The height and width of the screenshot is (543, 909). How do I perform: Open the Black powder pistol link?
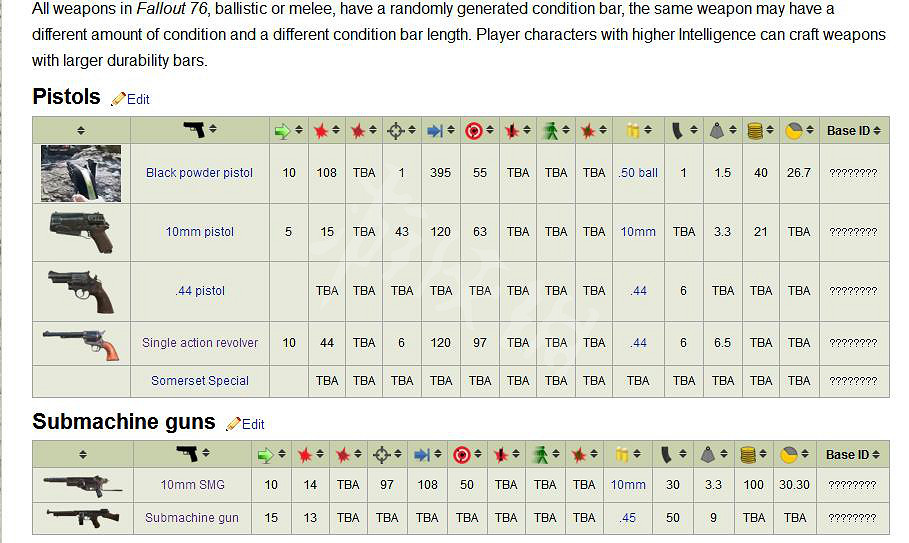click(x=199, y=173)
